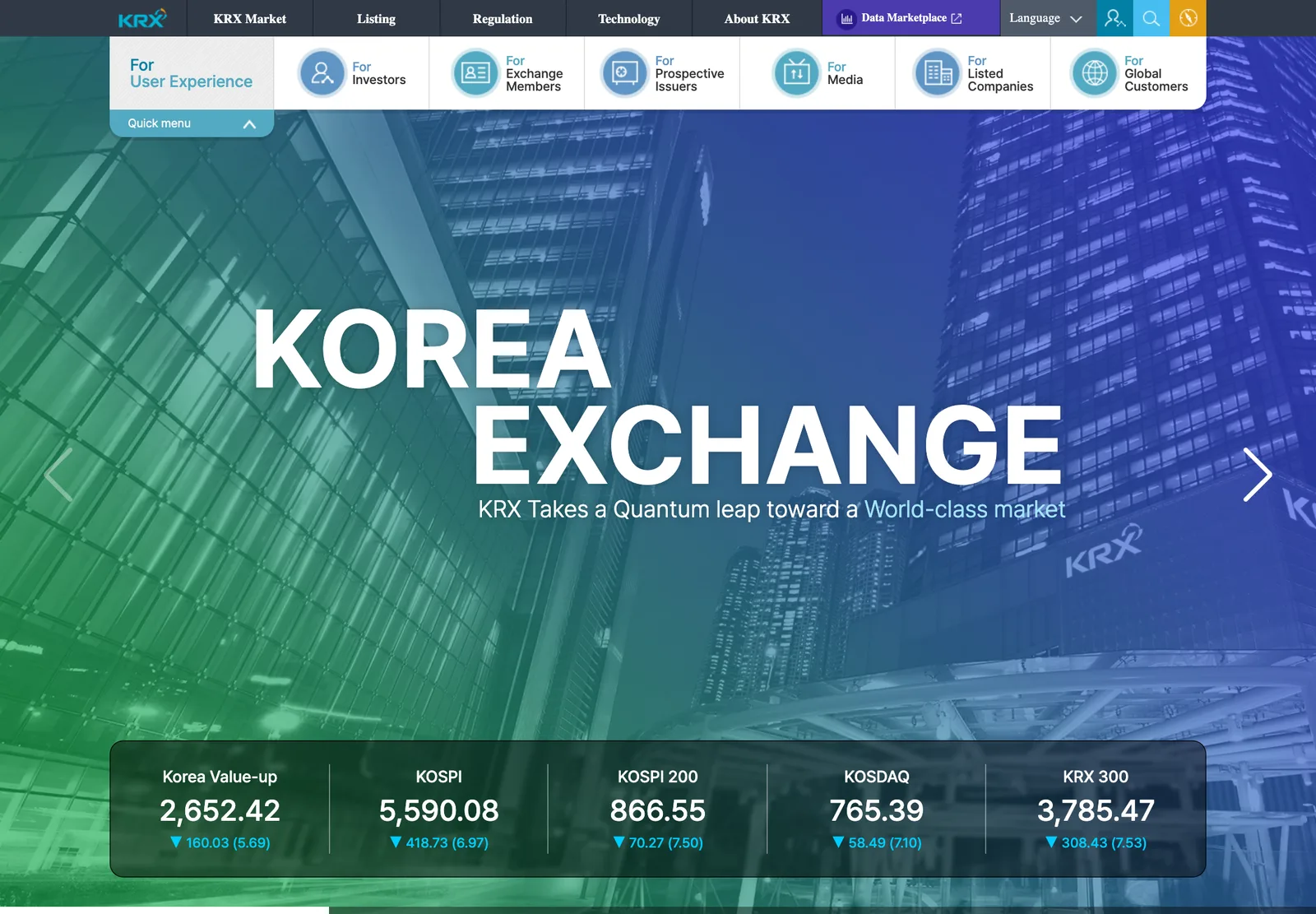Click the 866.55 KOSPI 200 value

pos(657,811)
